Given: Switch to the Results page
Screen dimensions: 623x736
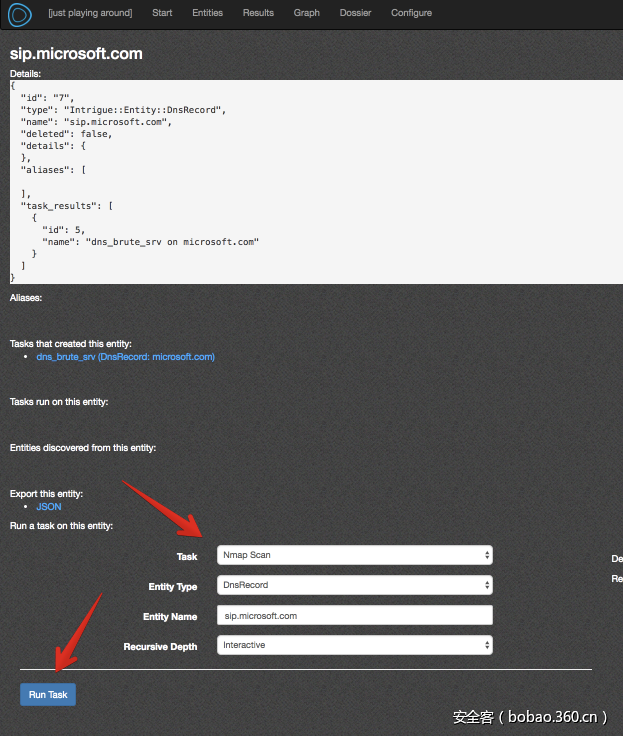Looking at the screenshot, I should tap(258, 13).
